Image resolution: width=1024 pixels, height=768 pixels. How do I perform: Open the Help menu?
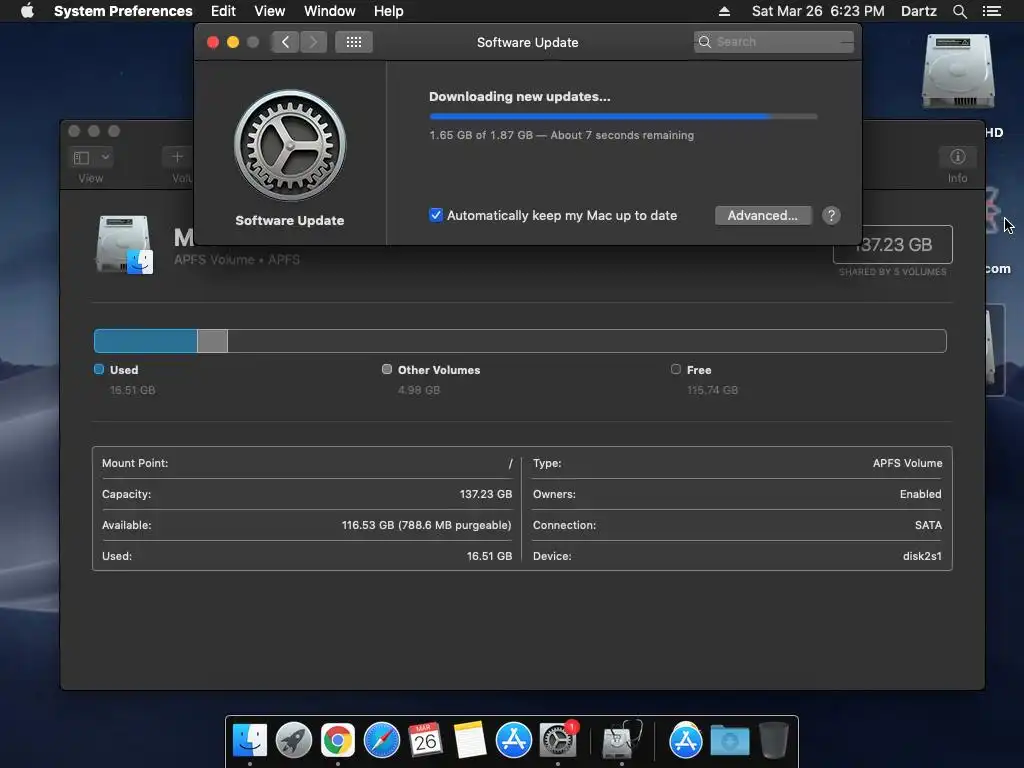point(389,11)
